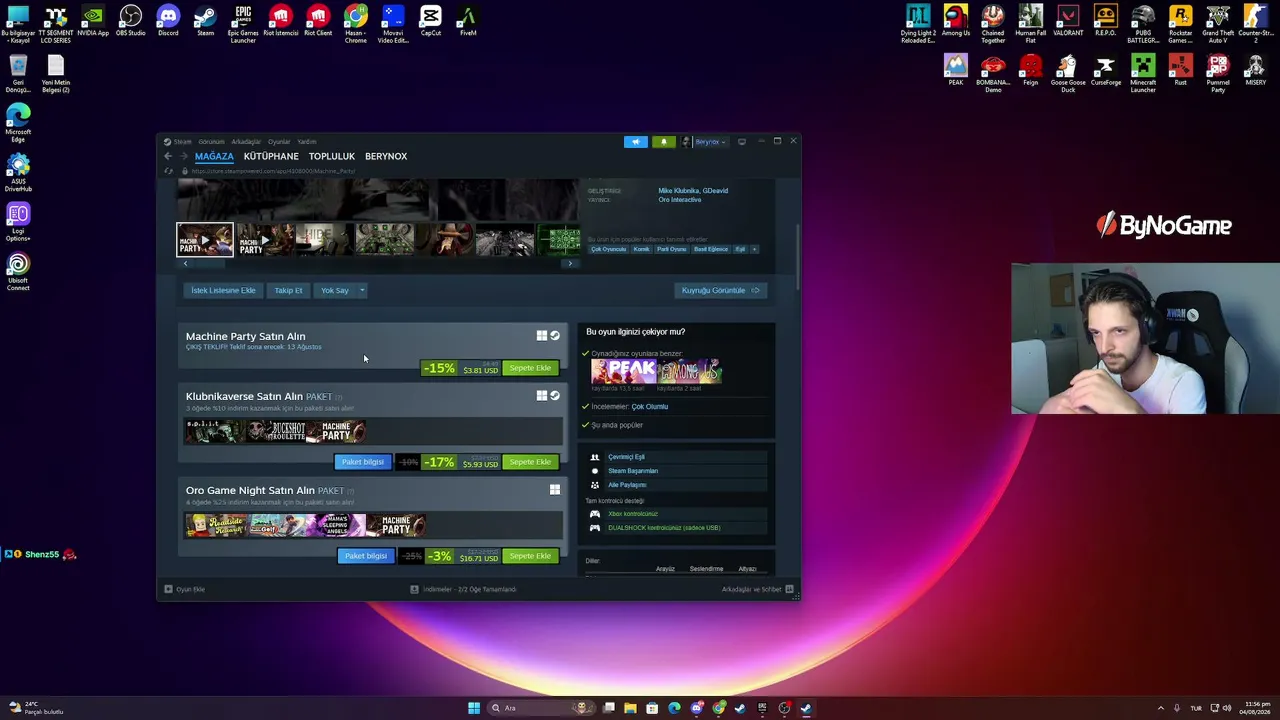
Task: Click the Downloads icon in Steam's bottom bar
Action: [414, 589]
